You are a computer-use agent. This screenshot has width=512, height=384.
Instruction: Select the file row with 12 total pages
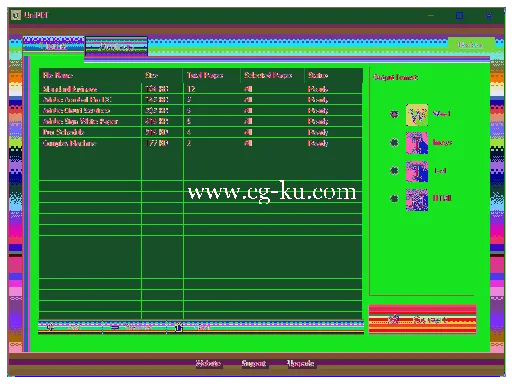pos(201,89)
